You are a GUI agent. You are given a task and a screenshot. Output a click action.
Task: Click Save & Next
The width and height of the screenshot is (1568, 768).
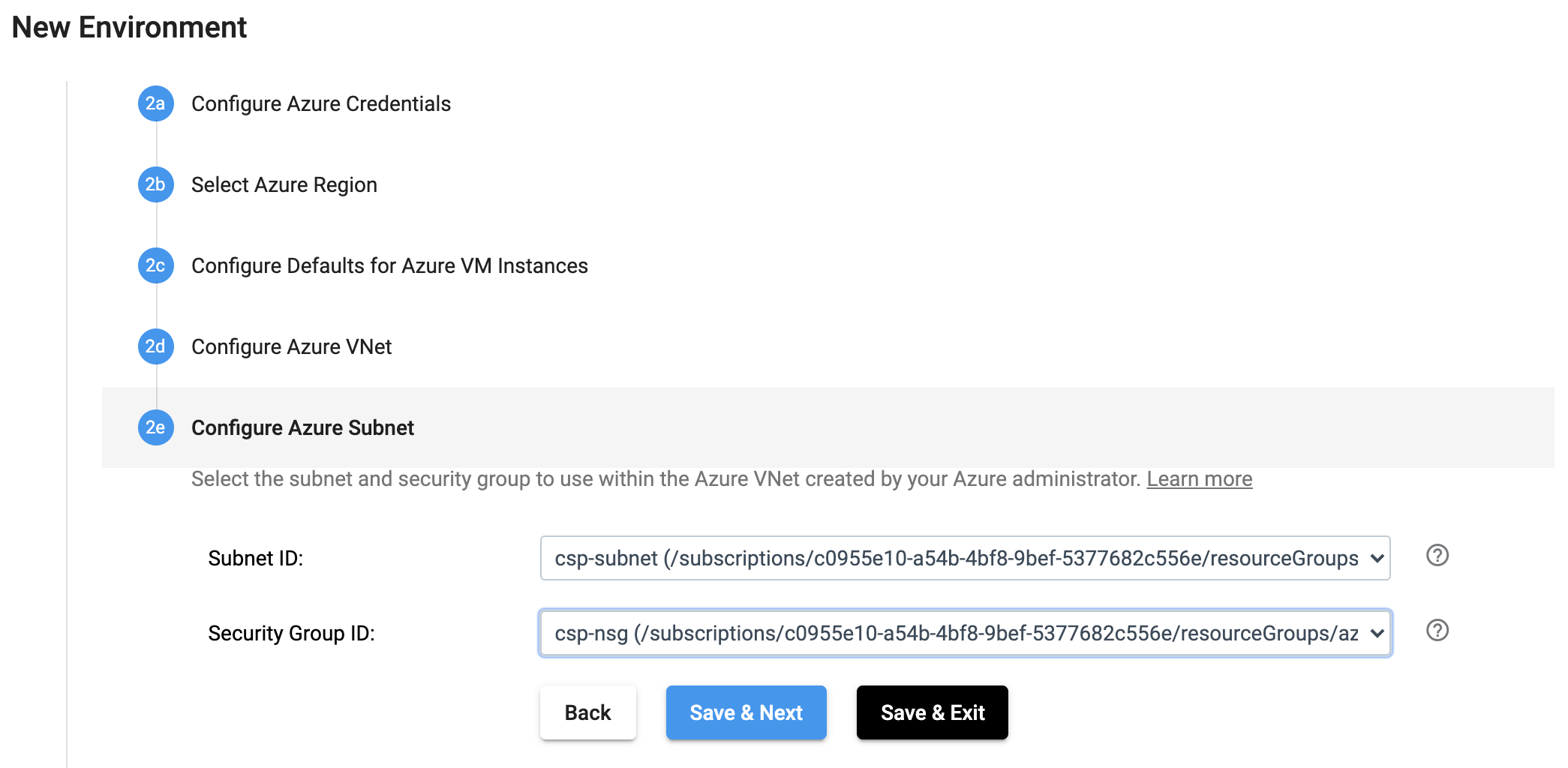[746, 712]
